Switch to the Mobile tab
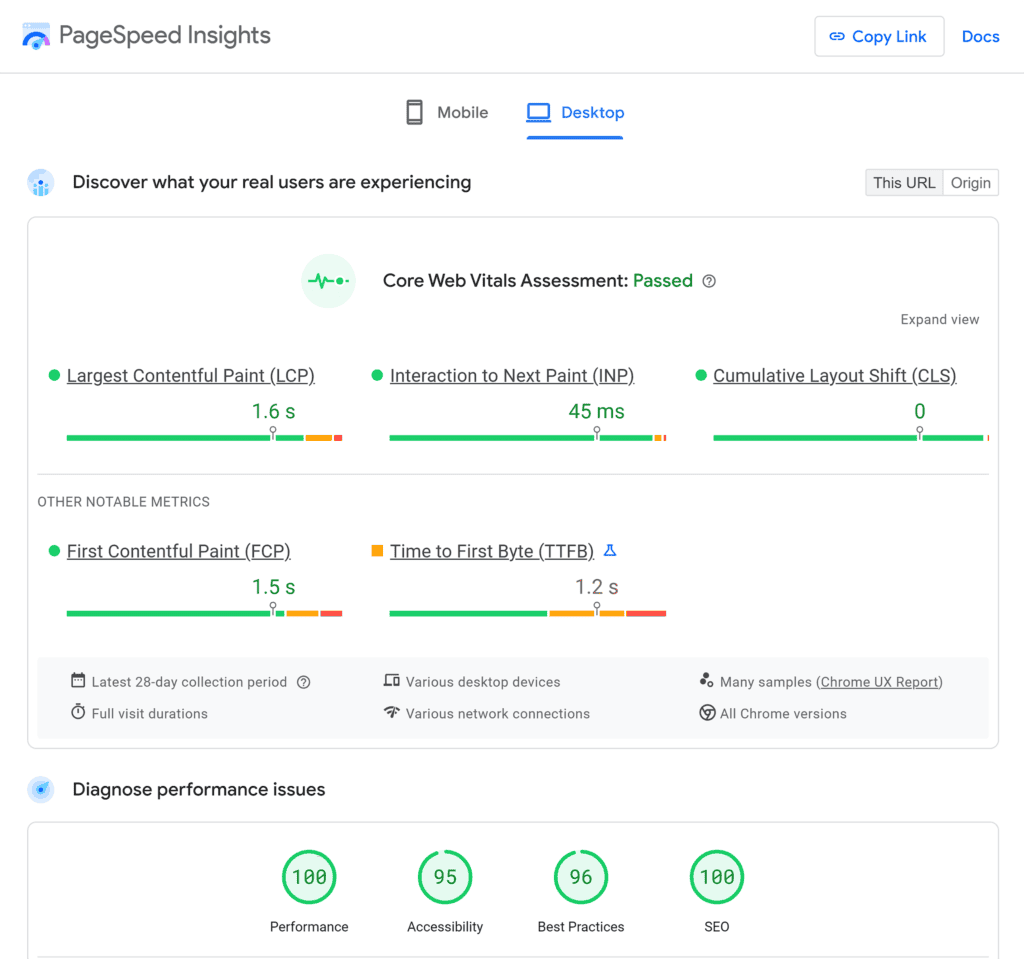This screenshot has height=959, width=1024. pos(445,112)
